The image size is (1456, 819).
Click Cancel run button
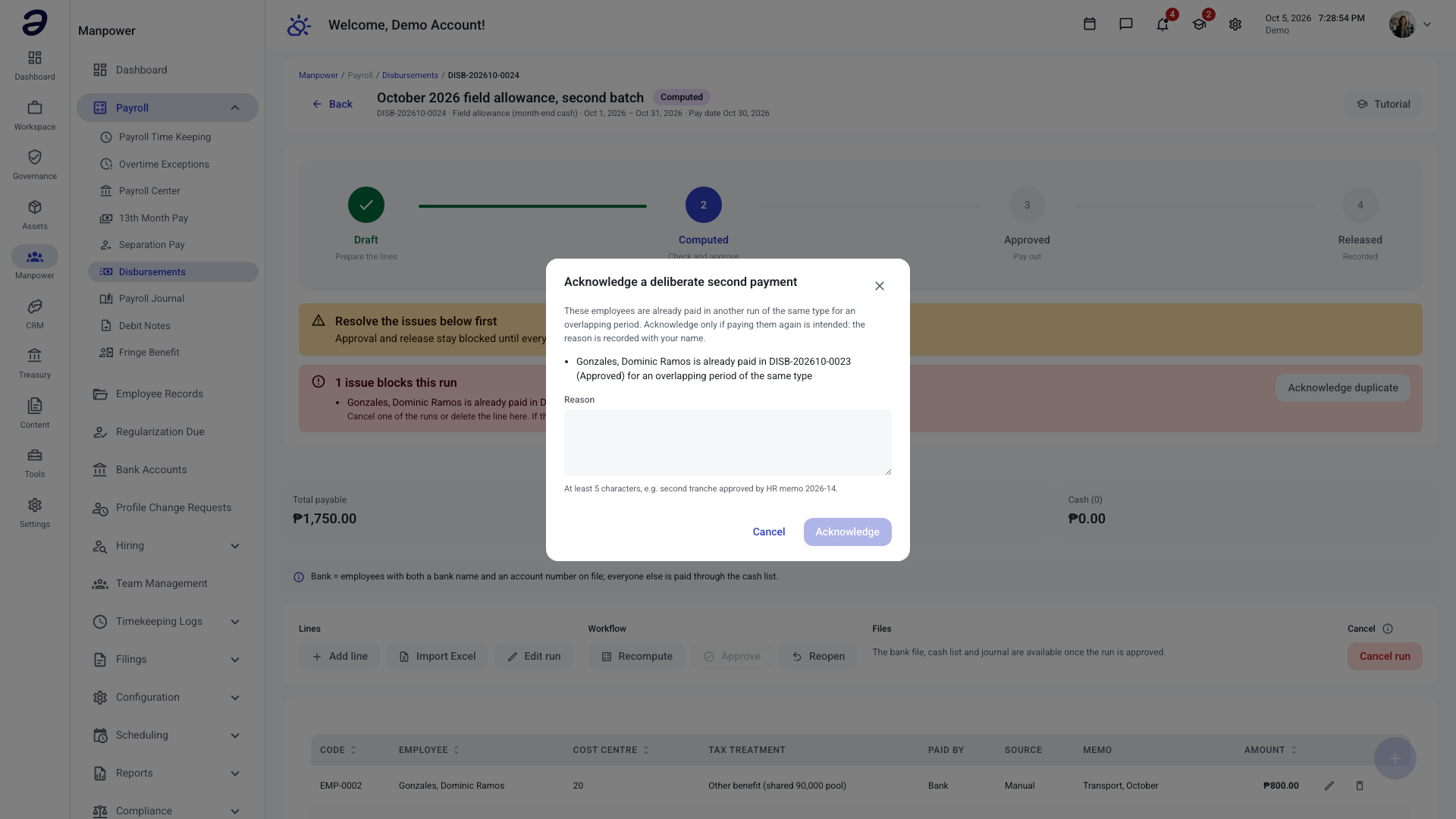tap(1385, 656)
